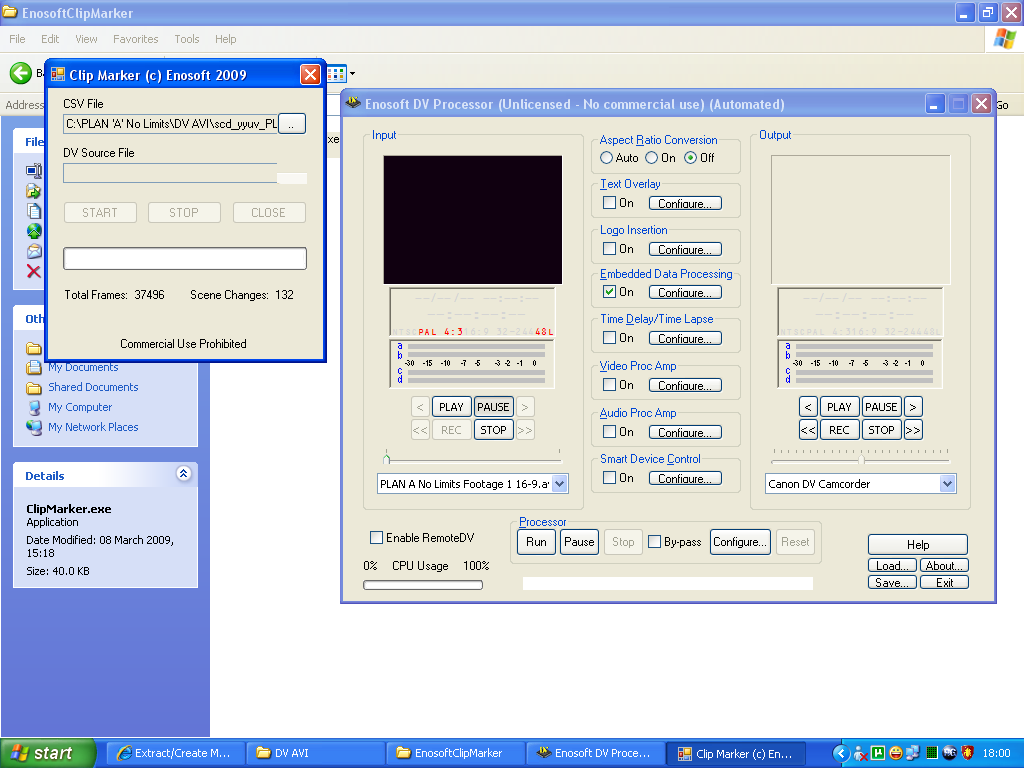Screen dimensions: 1024x768
Task: Open the Edit menu in Explorer
Action: (x=50, y=39)
